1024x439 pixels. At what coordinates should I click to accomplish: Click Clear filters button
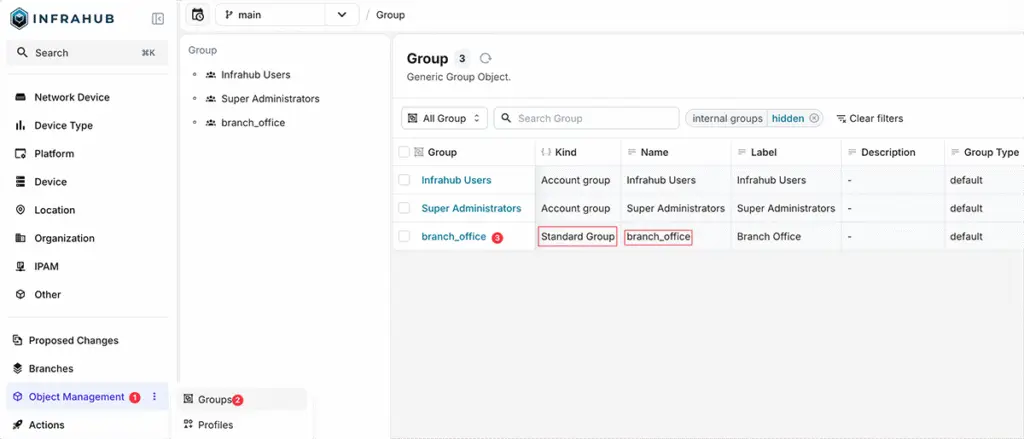coord(869,118)
